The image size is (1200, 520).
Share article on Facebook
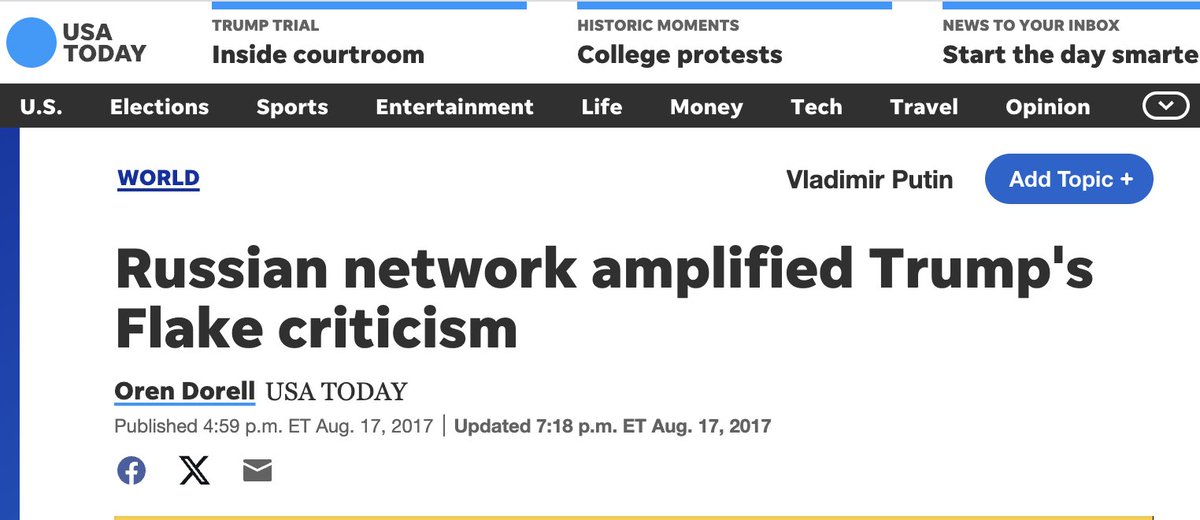(x=131, y=470)
